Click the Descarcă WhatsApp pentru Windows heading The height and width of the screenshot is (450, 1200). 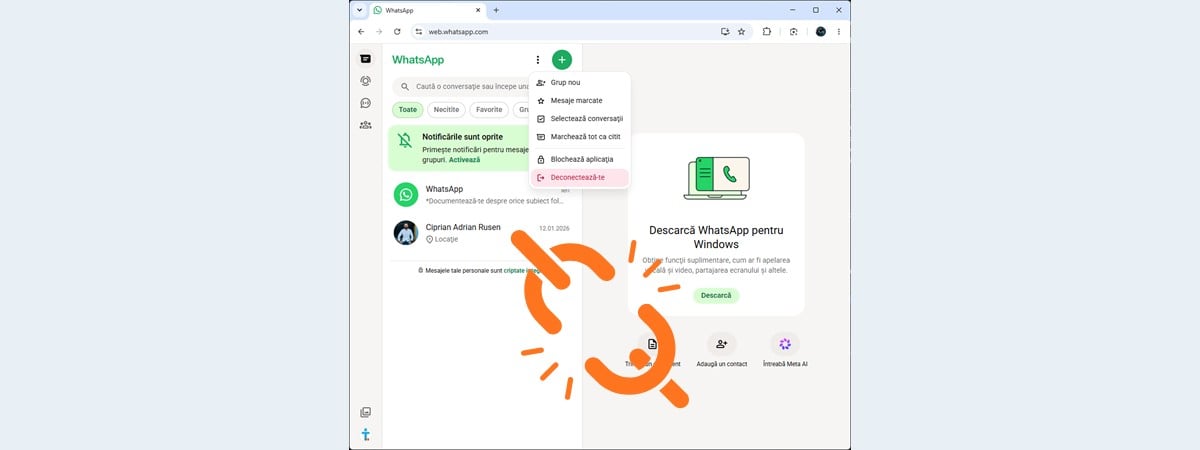[716, 236]
